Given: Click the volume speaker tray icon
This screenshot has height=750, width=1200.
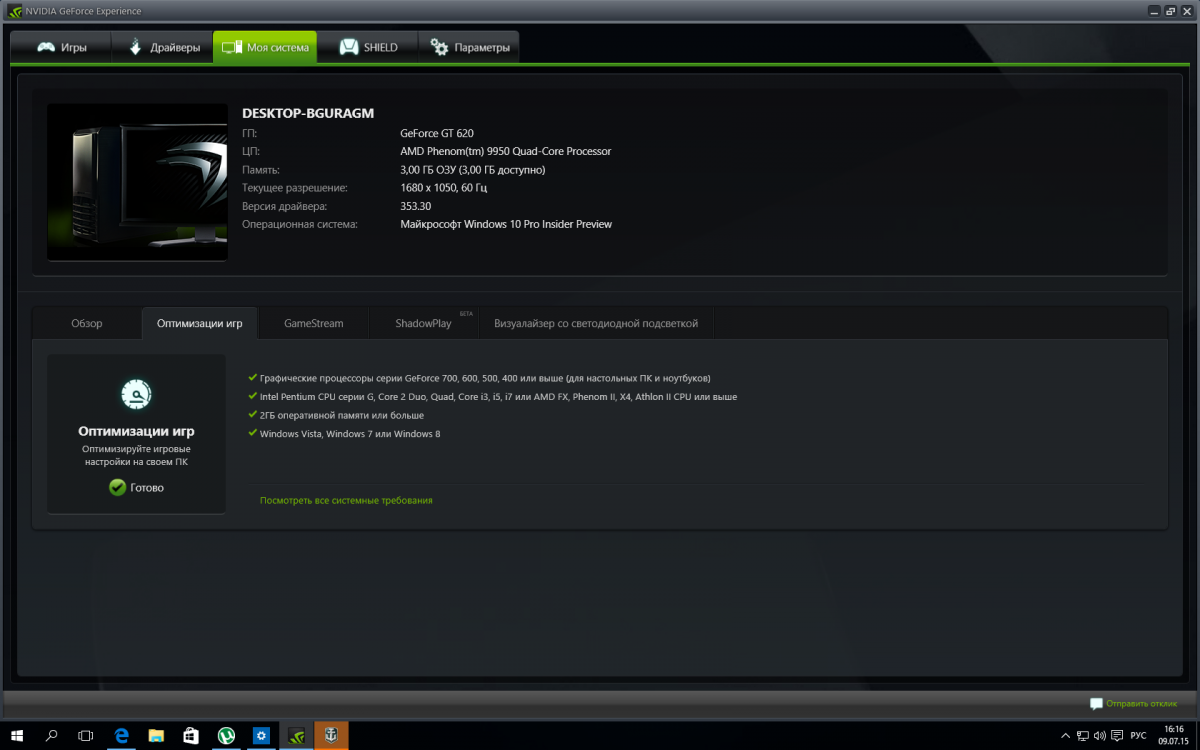Looking at the screenshot, I should pos(1100,736).
